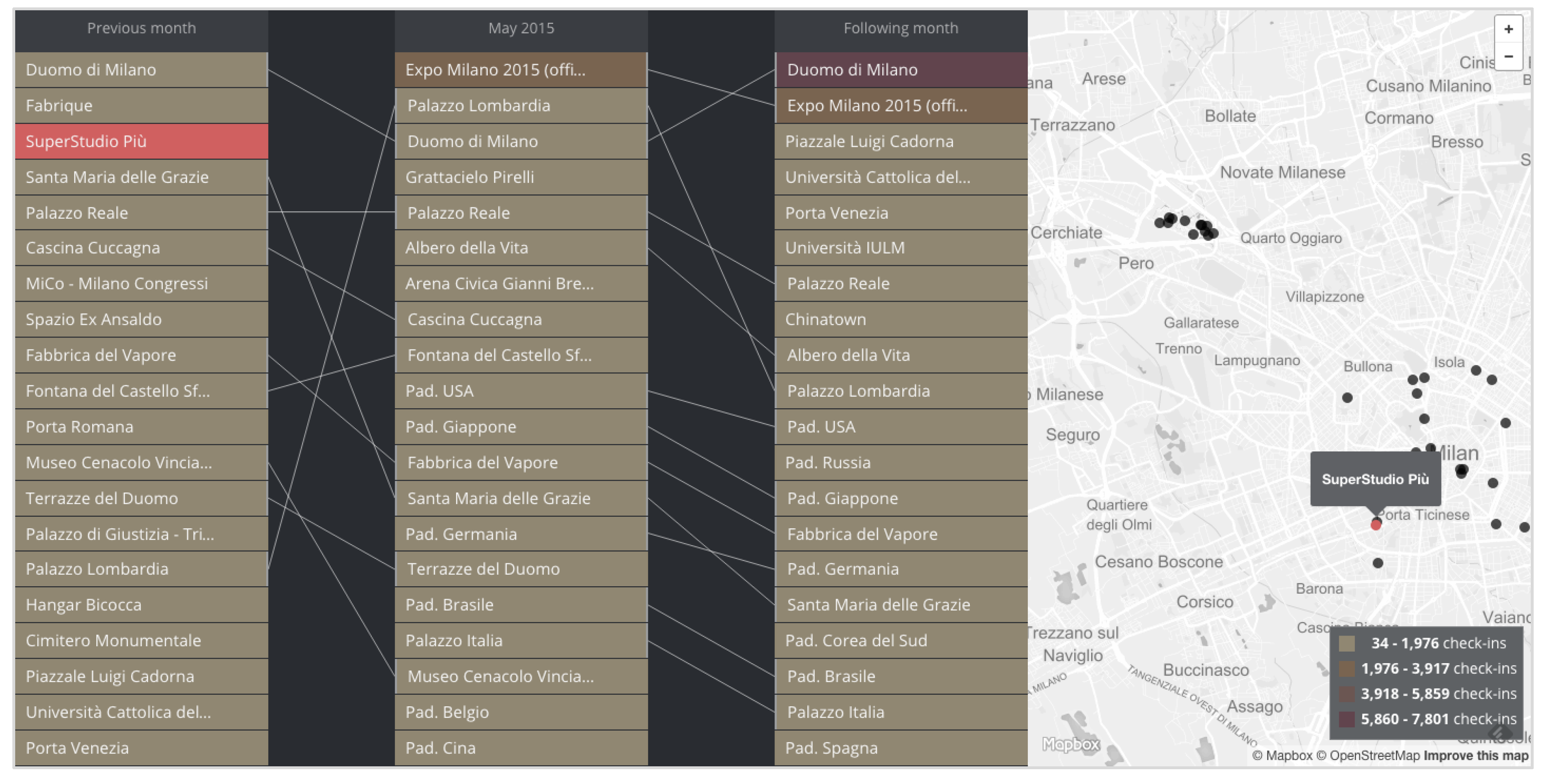
Task: Open the Improve this map link
Action: (1476, 756)
